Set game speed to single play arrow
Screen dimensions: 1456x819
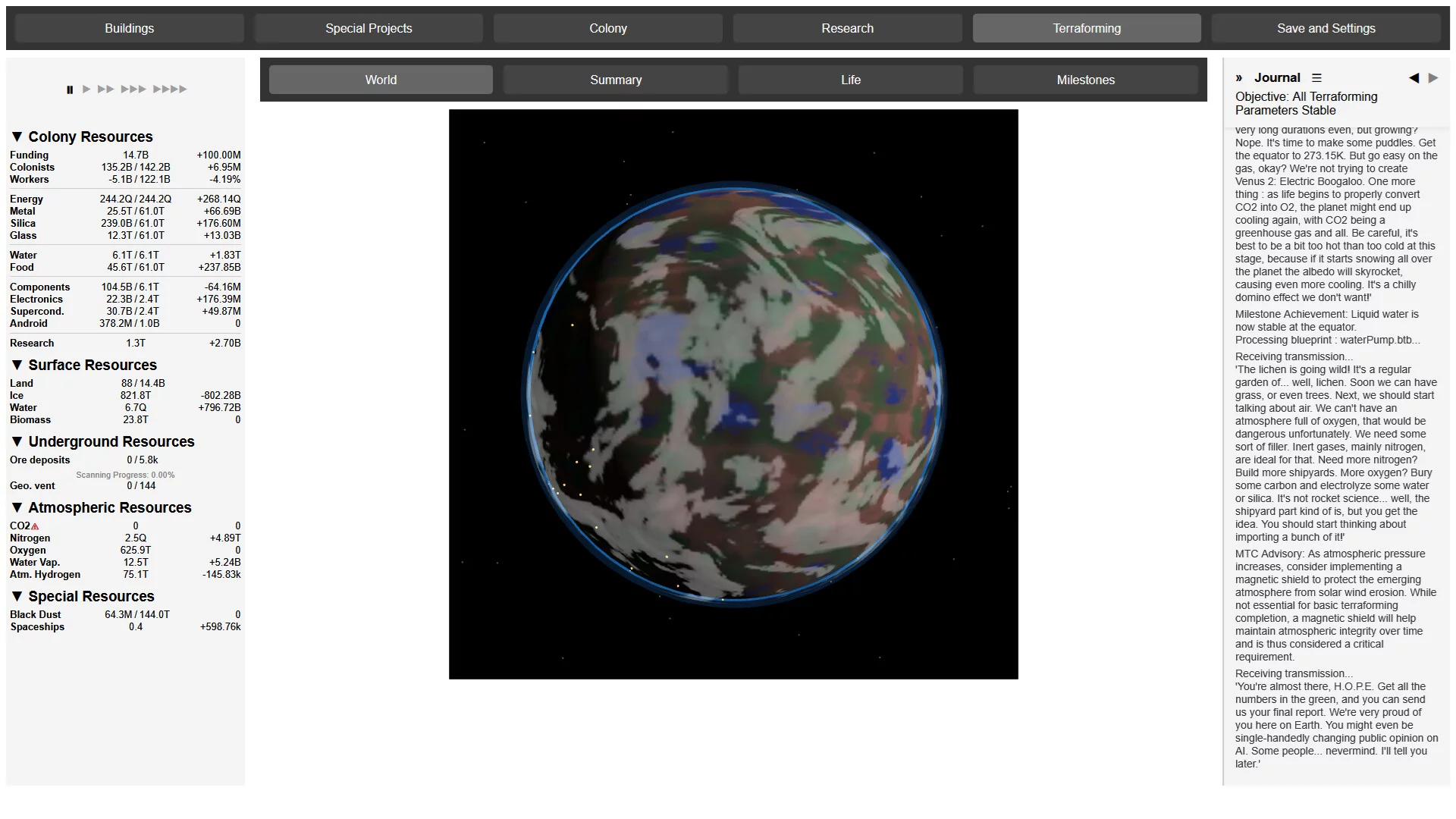point(86,89)
